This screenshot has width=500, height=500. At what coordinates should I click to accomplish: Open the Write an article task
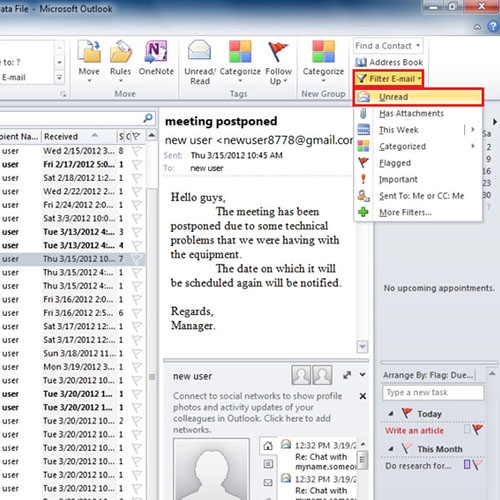tap(414, 430)
